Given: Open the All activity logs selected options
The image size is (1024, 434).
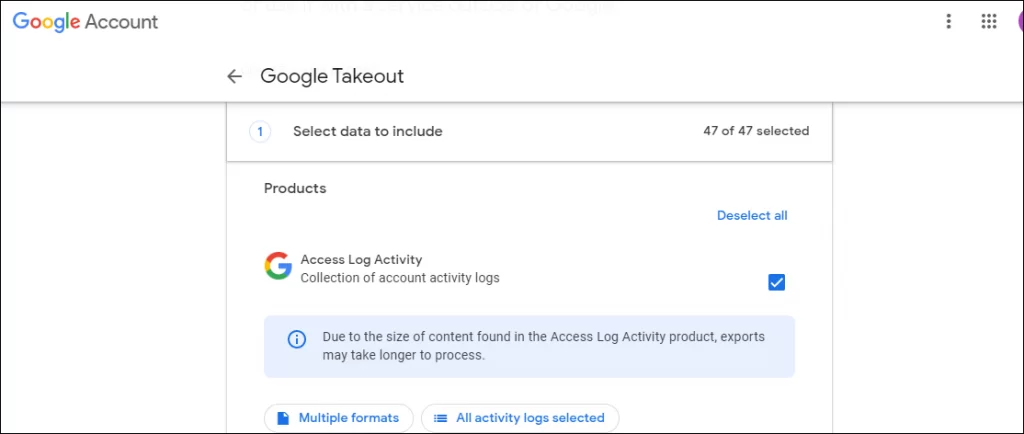Looking at the screenshot, I should coord(520,418).
